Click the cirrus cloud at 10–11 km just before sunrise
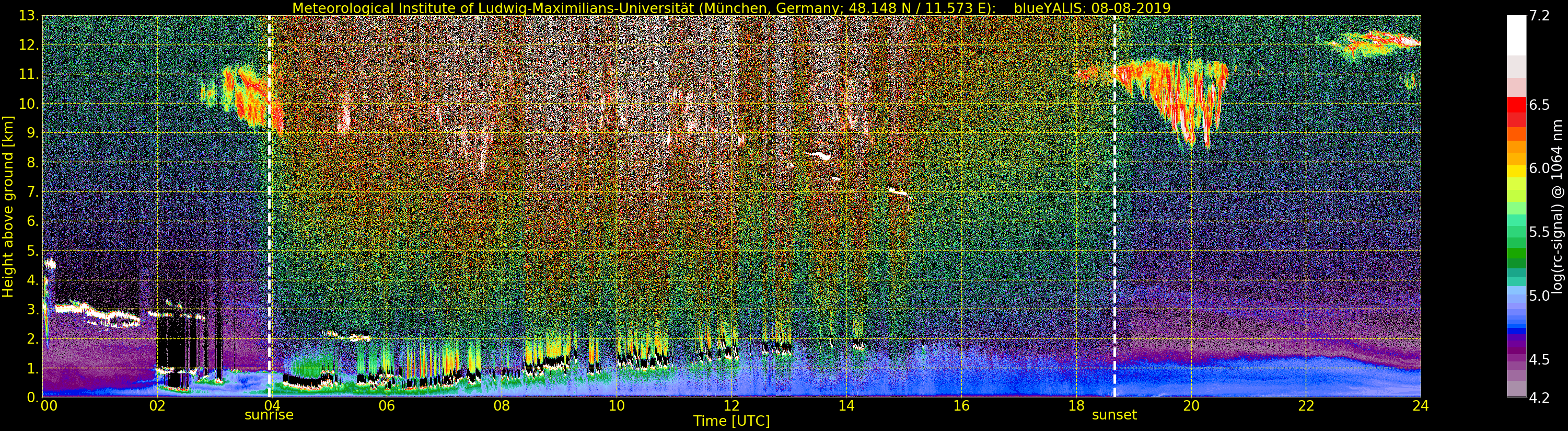 243,97
